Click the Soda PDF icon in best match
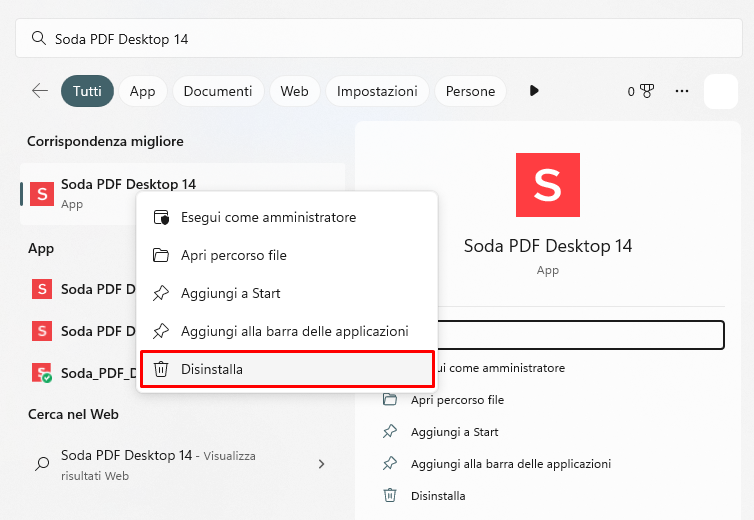The image size is (754, 520). (42, 194)
